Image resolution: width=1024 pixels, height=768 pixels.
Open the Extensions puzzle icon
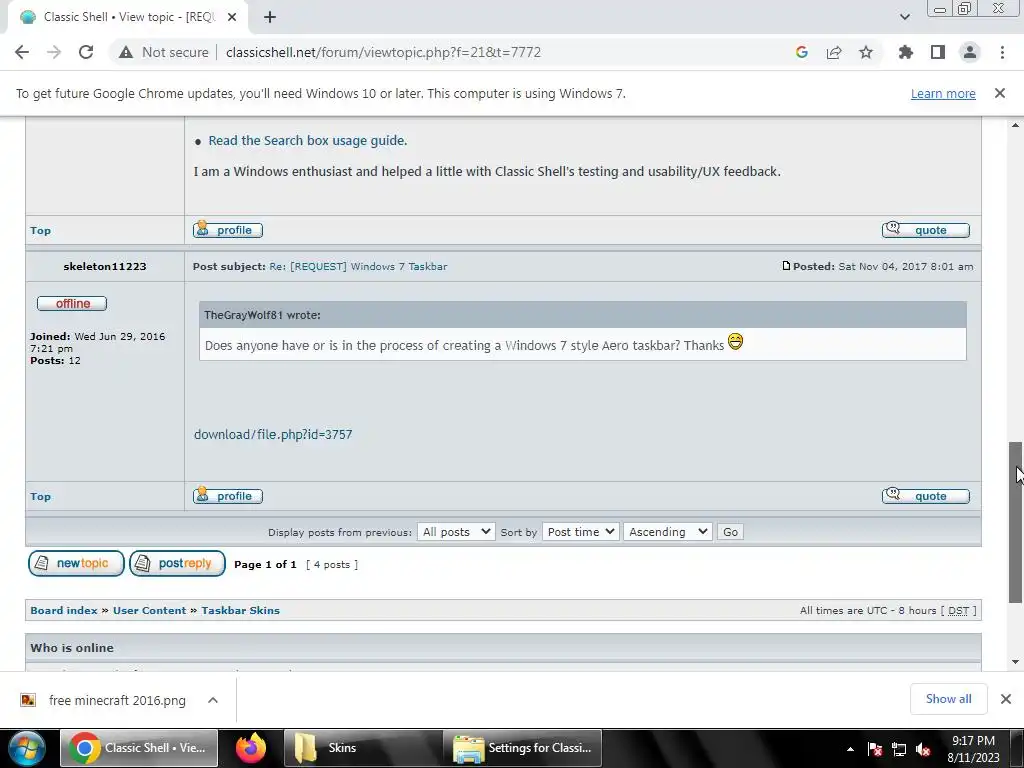point(906,52)
